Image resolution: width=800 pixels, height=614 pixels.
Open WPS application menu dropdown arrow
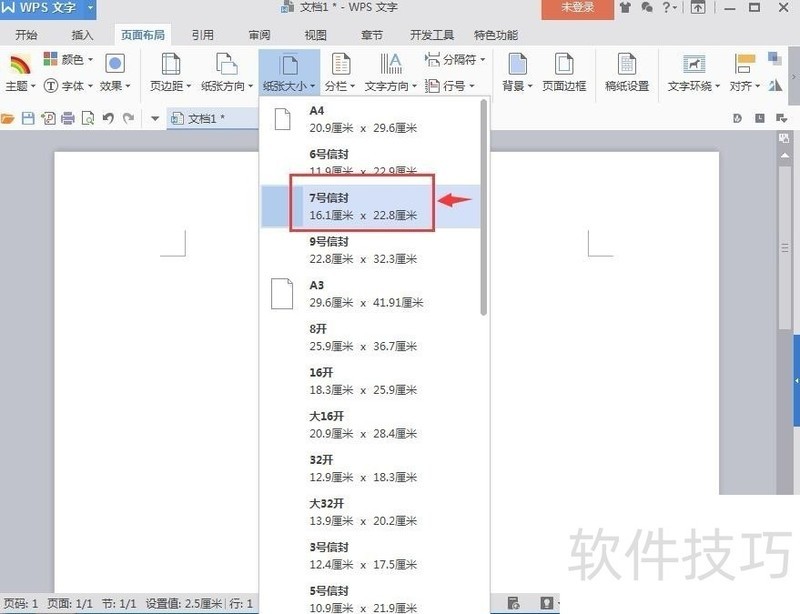[90, 8]
